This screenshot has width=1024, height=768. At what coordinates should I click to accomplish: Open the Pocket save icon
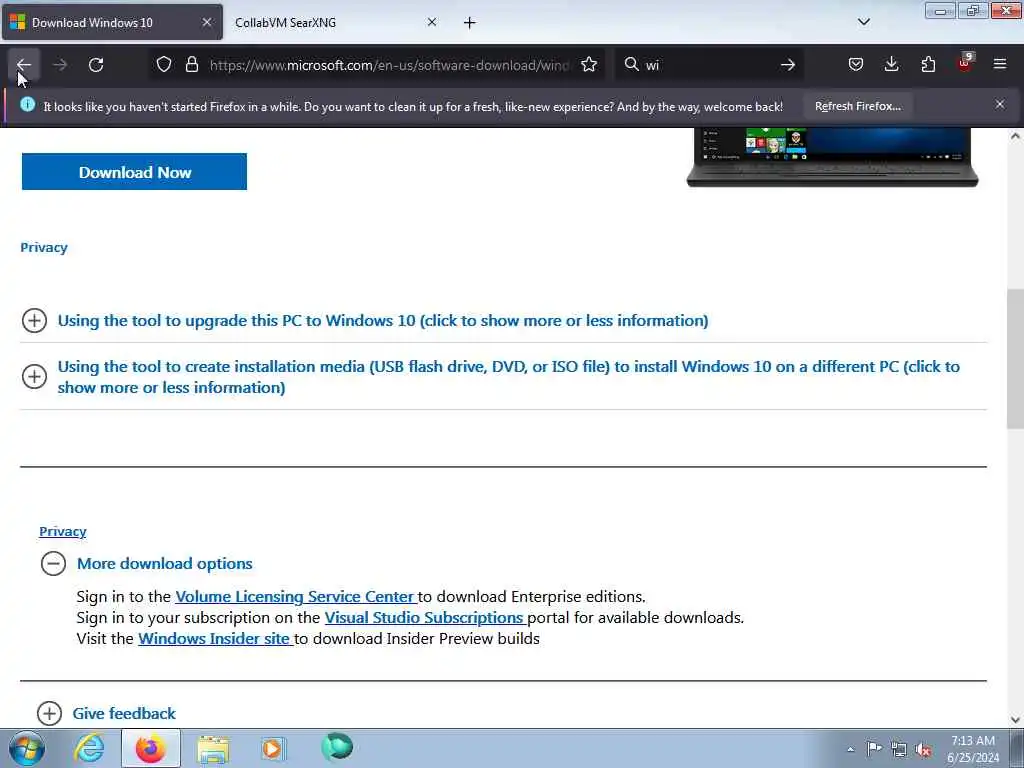856,64
